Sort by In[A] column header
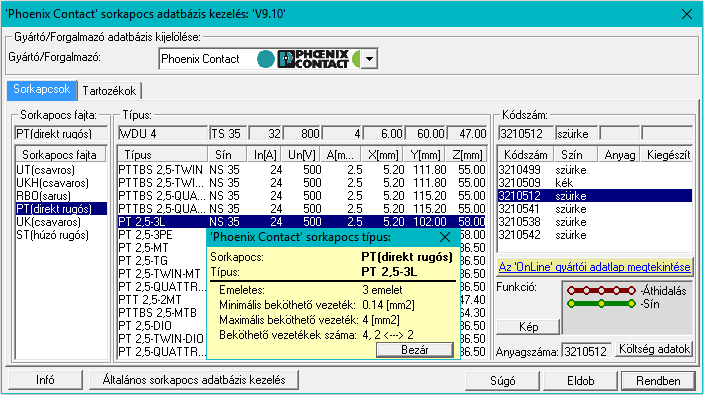 click(265, 154)
